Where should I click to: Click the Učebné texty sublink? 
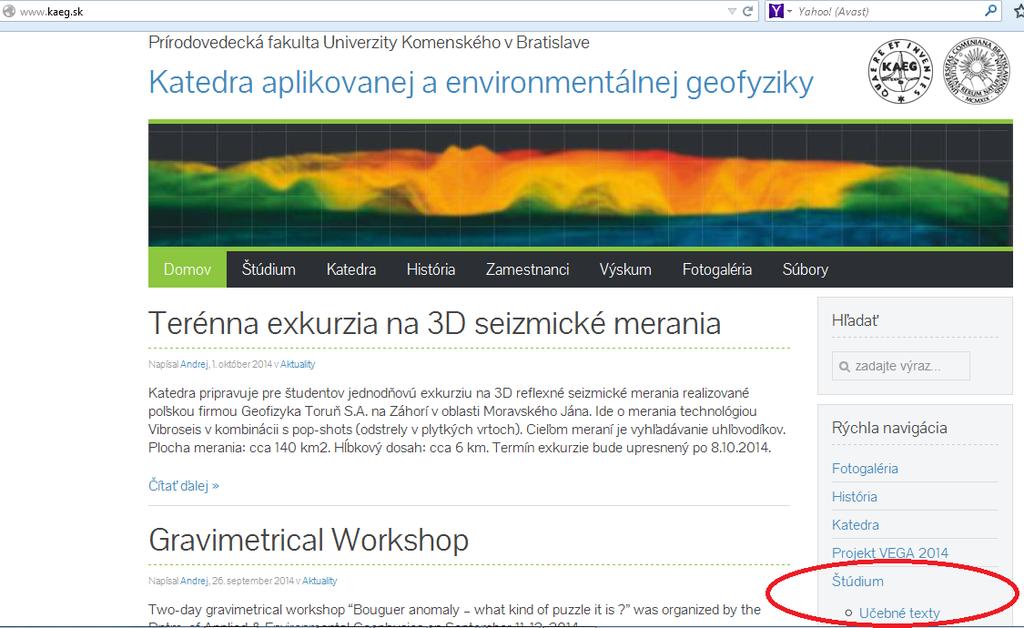(x=899, y=613)
